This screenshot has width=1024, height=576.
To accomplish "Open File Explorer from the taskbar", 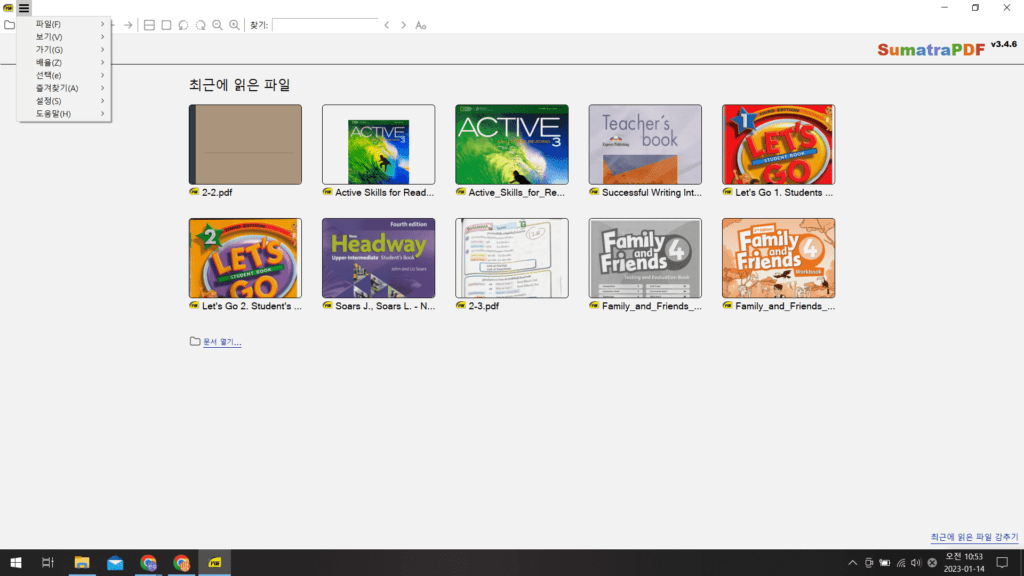I will (82, 562).
